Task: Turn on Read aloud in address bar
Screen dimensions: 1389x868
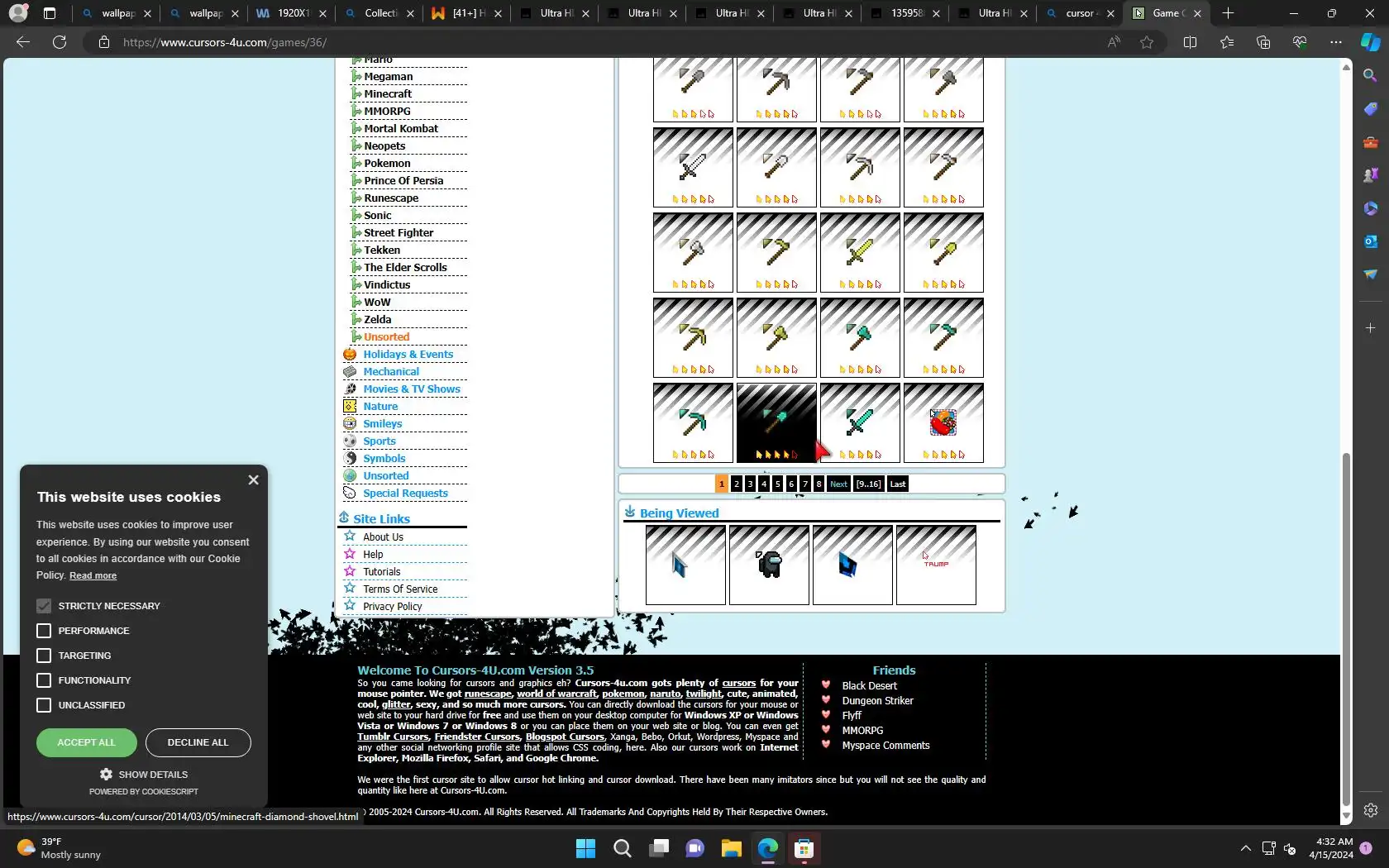Action: 1115,42
